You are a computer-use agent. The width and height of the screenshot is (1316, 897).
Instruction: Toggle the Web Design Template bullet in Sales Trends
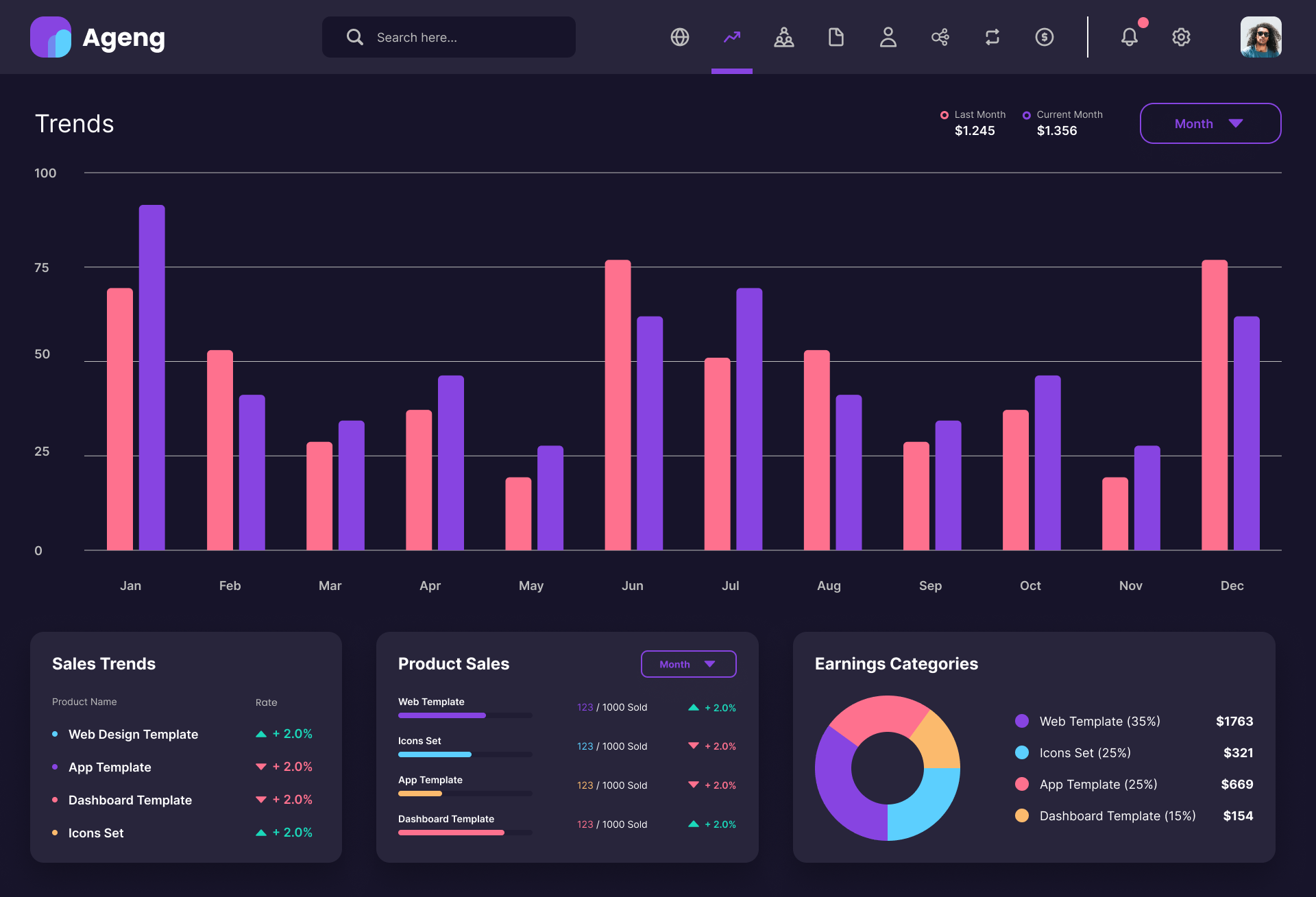pyautogui.click(x=57, y=733)
